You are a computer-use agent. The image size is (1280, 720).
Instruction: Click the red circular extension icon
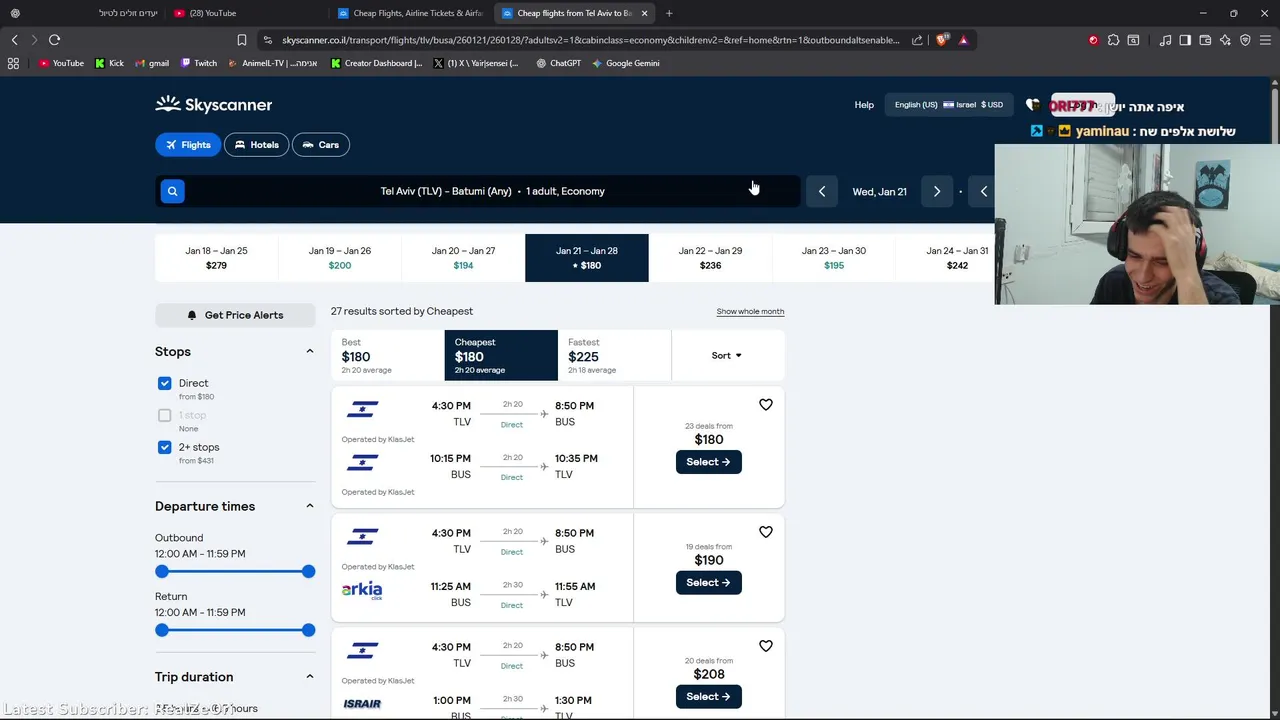pyautogui.click(x=1093, y=40)
